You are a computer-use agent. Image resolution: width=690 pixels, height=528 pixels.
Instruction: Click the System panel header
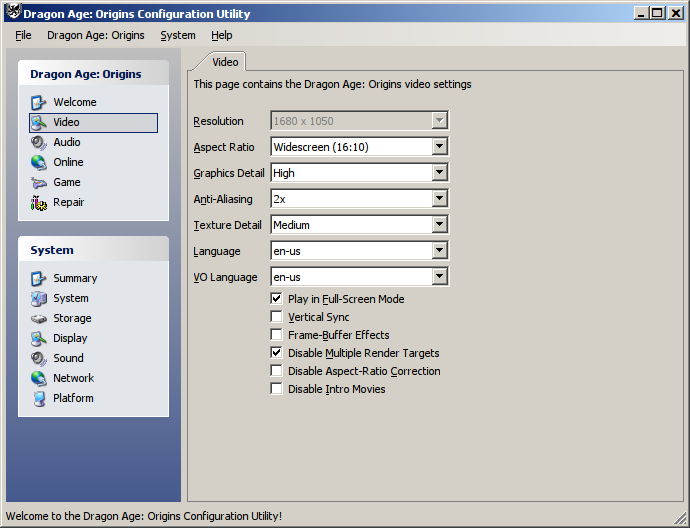93,249
